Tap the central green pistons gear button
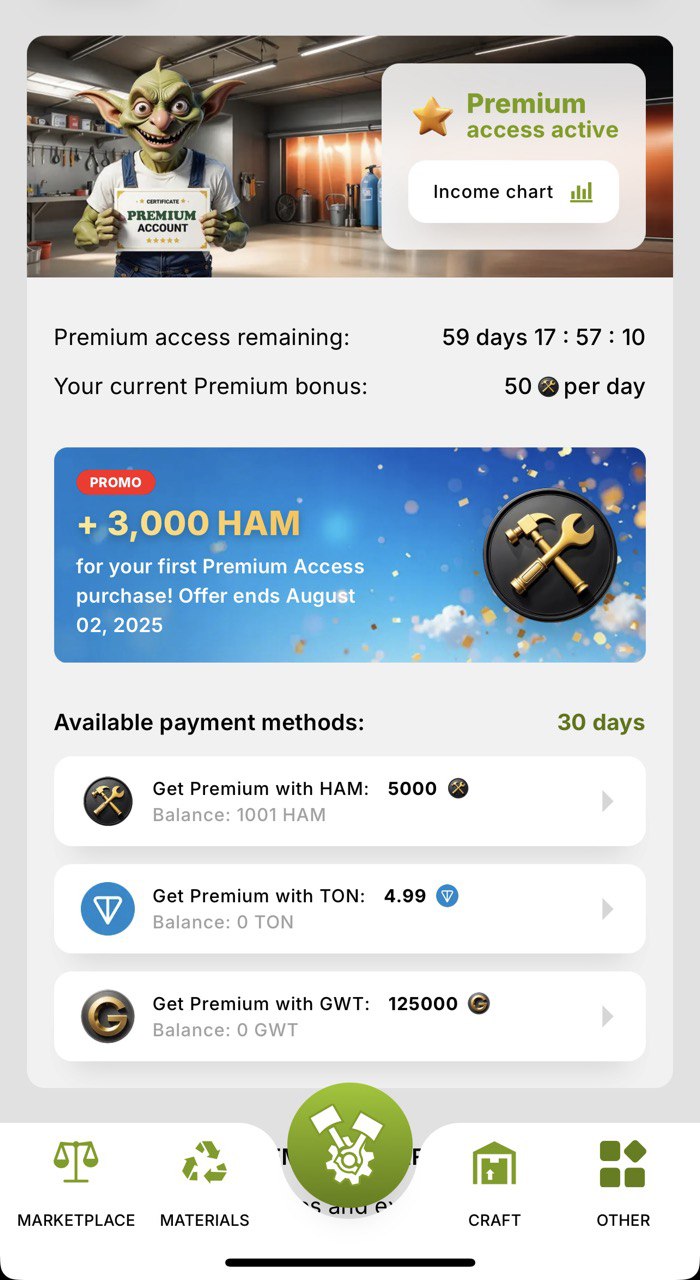 point(349,1146)
